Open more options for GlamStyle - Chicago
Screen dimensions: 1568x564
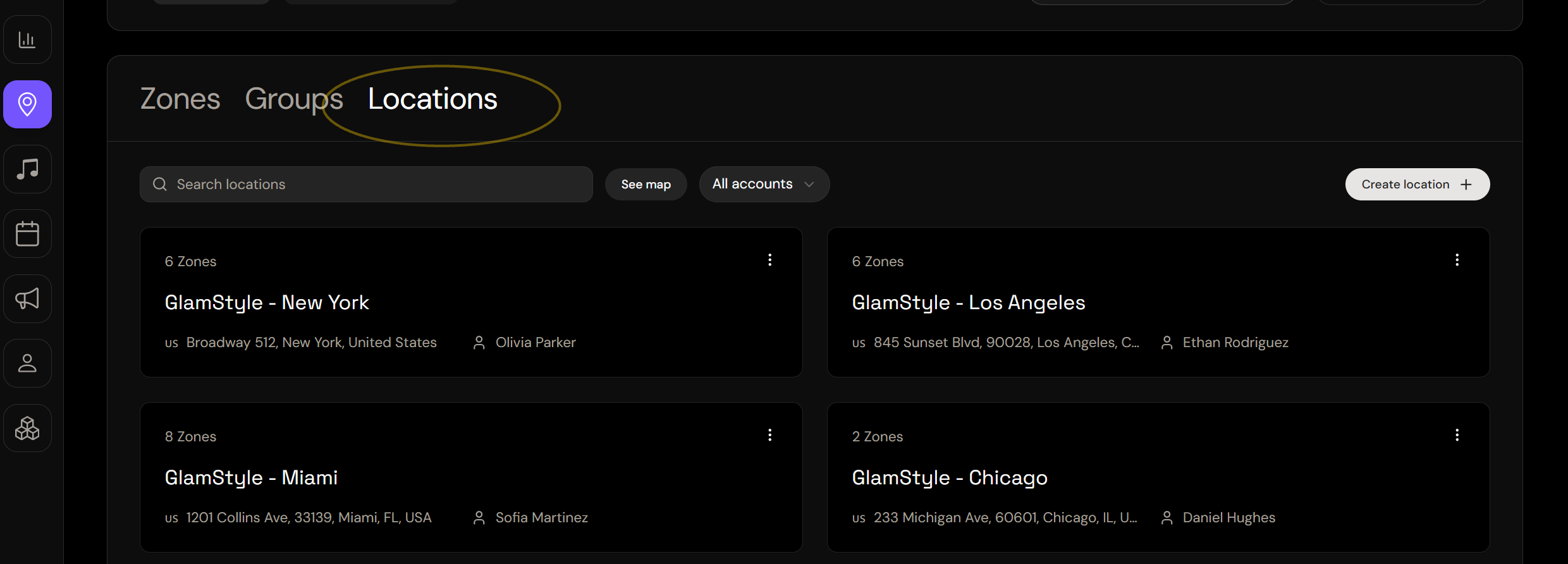tap(1457, 435)
